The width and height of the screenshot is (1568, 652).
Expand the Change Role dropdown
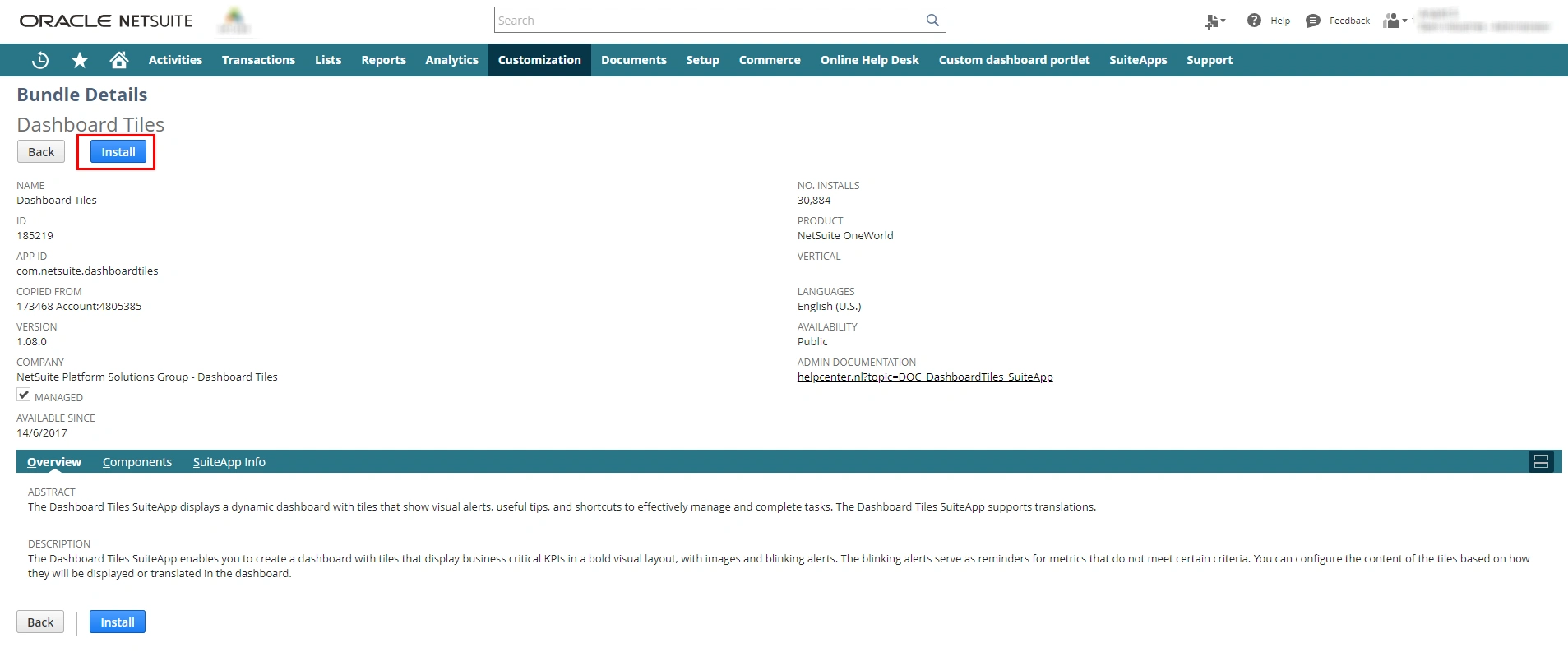(x=1395, y=21)
